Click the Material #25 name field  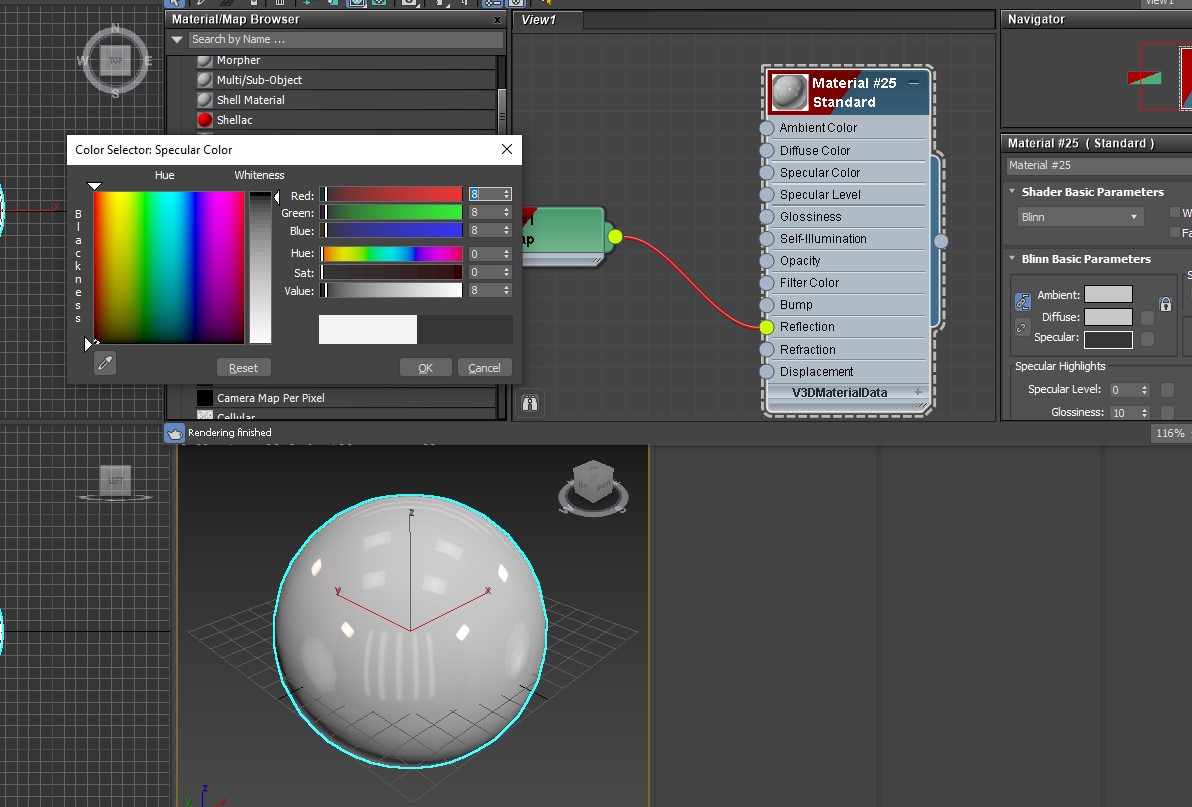(x=1099, y=165)
